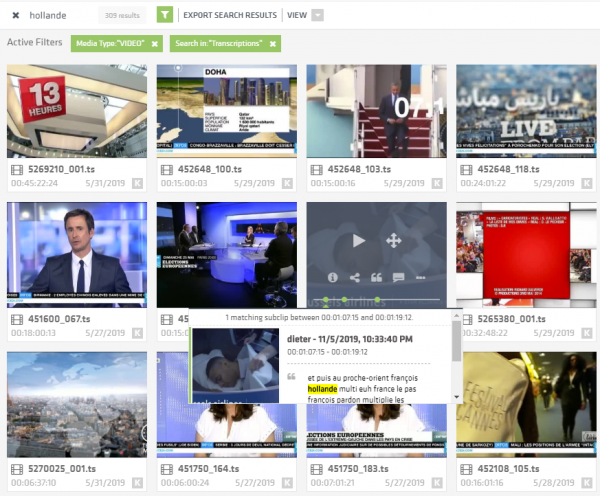Open the more options dots on hovered video

pyautogui.click(x=421, y=277)
